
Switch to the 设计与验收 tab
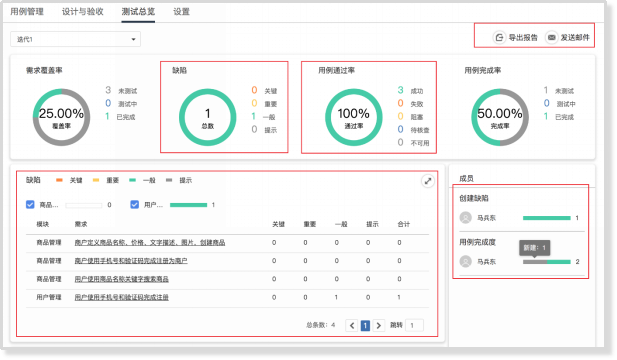point(83,11)
